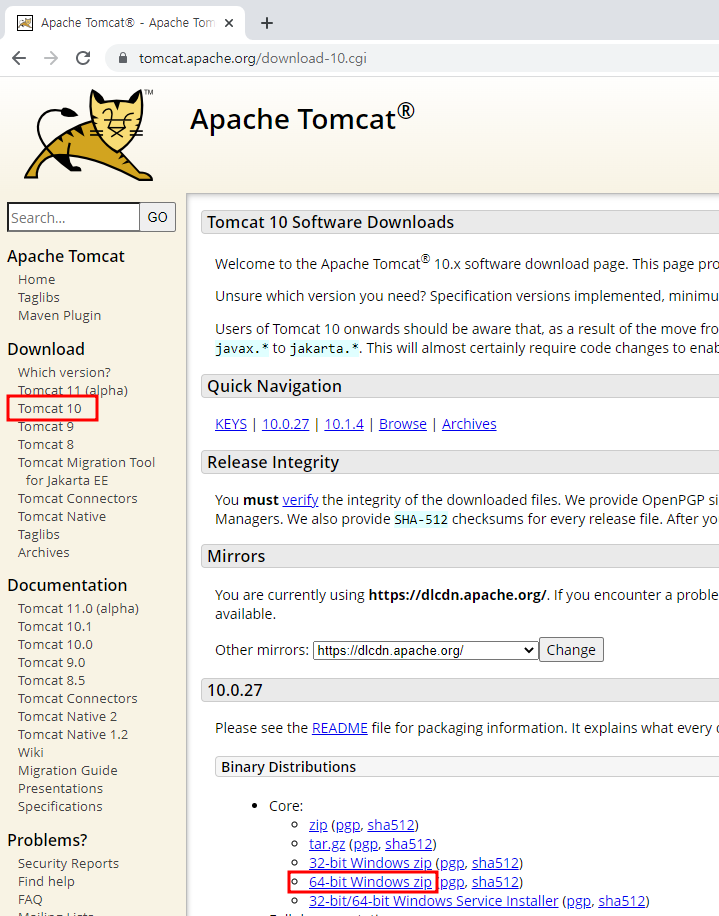Open Taglibs in Download section
Screen dimensions: 719x916
click(39, 535)
